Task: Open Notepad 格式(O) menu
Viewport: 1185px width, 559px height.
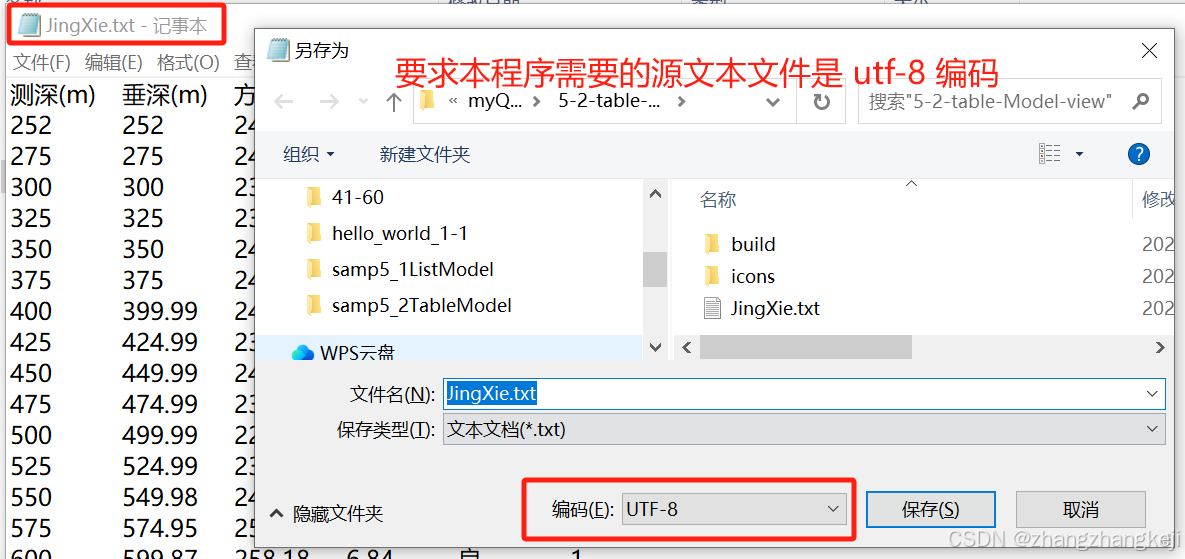Action: click(x=188, y=63)
